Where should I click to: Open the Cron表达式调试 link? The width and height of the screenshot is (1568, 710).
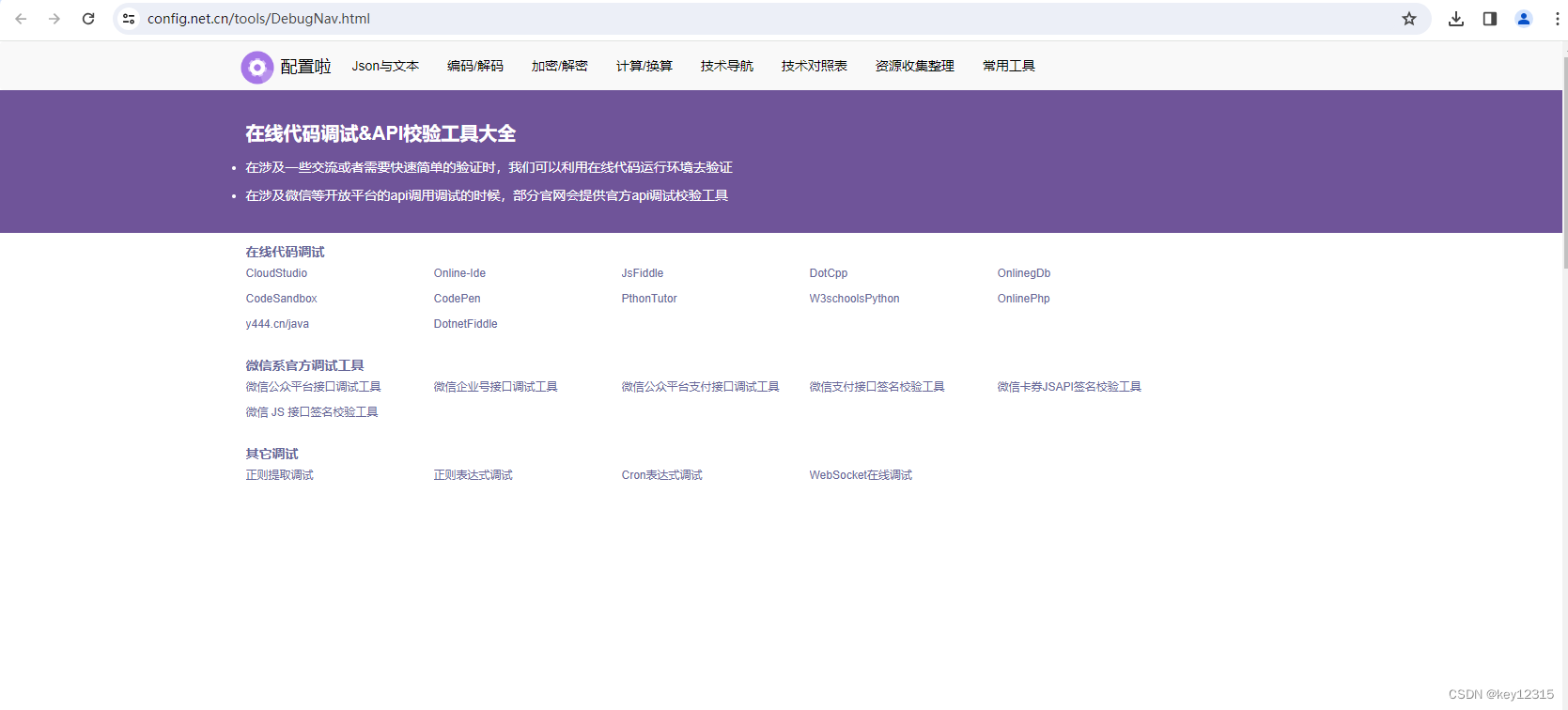[662, 475]
